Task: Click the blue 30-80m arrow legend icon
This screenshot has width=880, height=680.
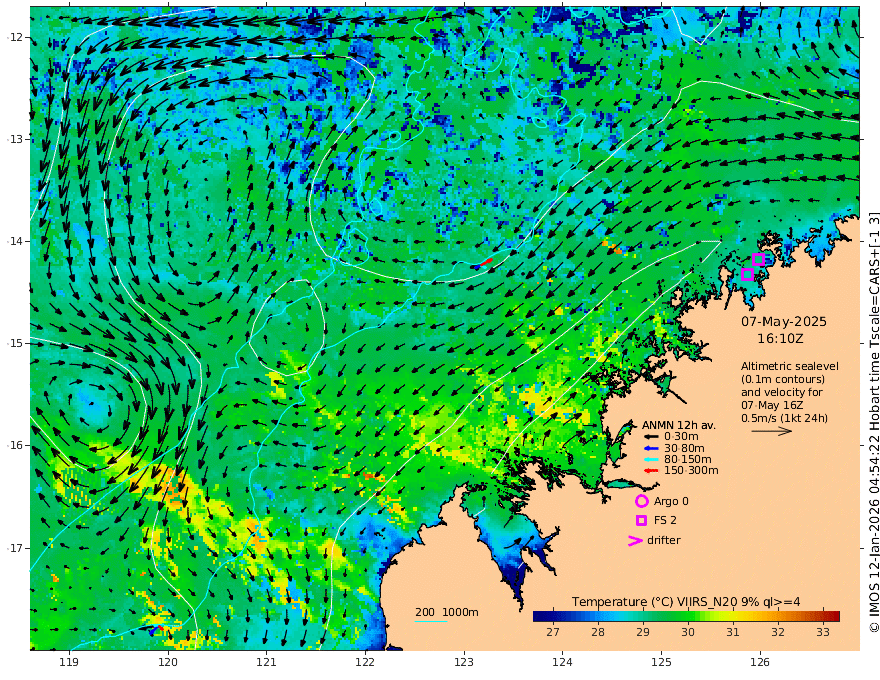Action: tap(650, 448)
